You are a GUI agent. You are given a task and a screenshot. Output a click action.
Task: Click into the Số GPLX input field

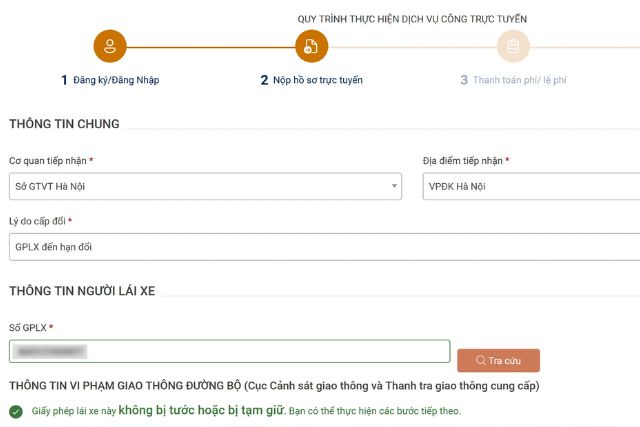[229, 351]
